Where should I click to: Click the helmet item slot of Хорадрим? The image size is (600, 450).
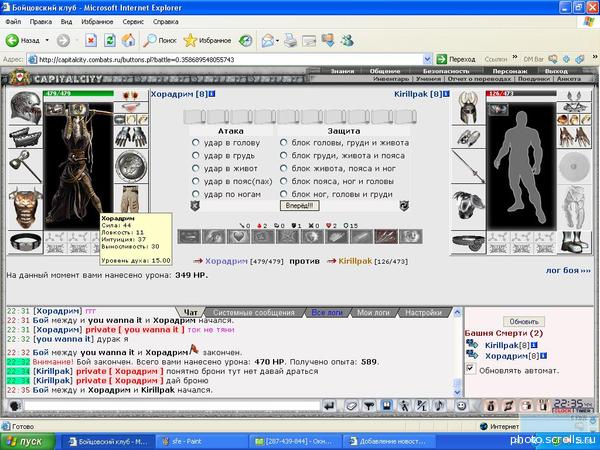(25, 108)
